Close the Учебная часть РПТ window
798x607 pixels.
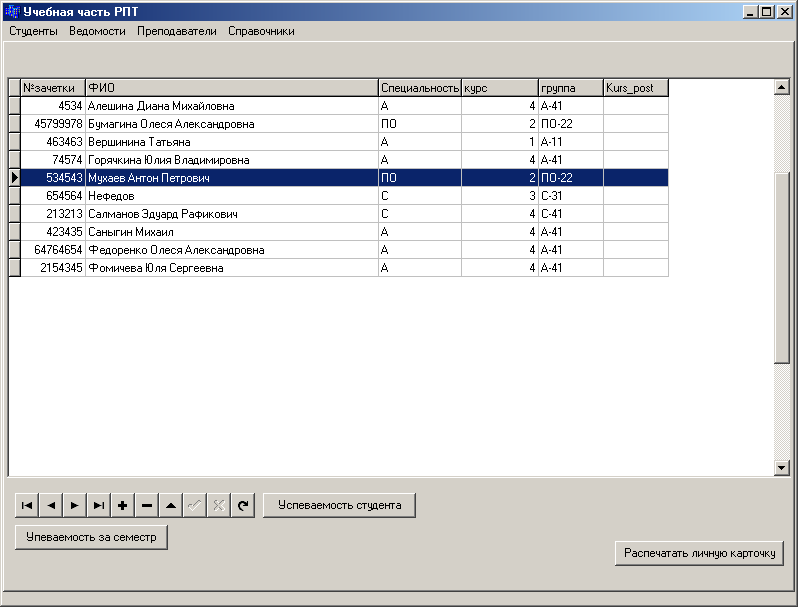coord(784,12)
